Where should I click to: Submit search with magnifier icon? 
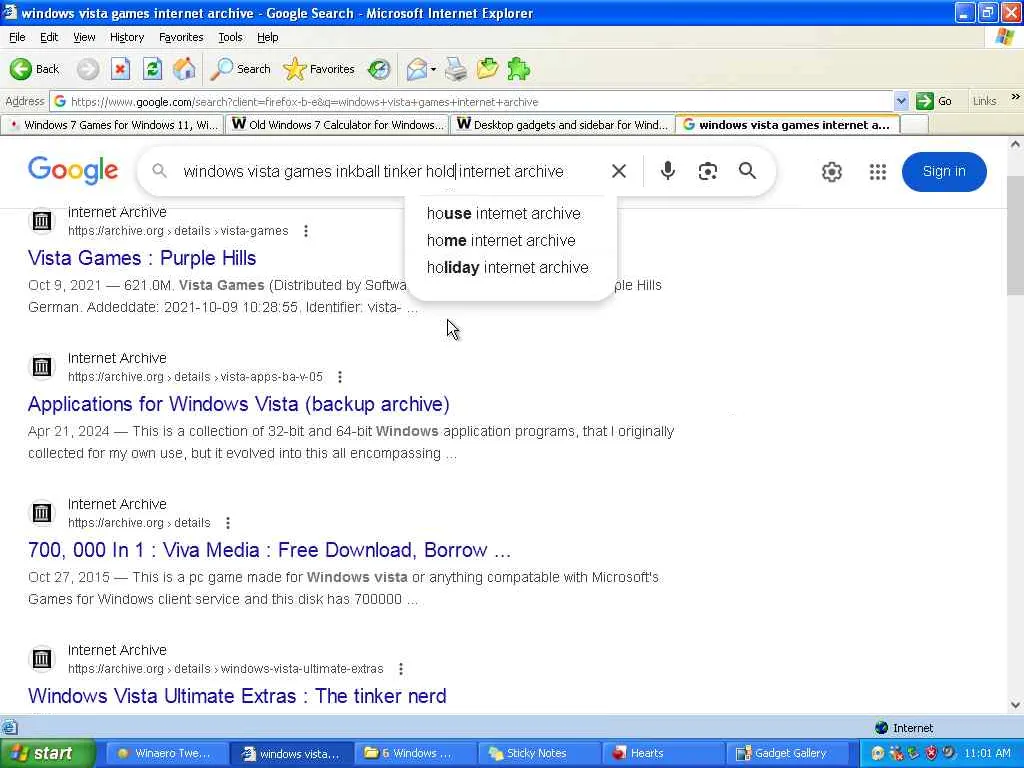[x=747, y=171]
